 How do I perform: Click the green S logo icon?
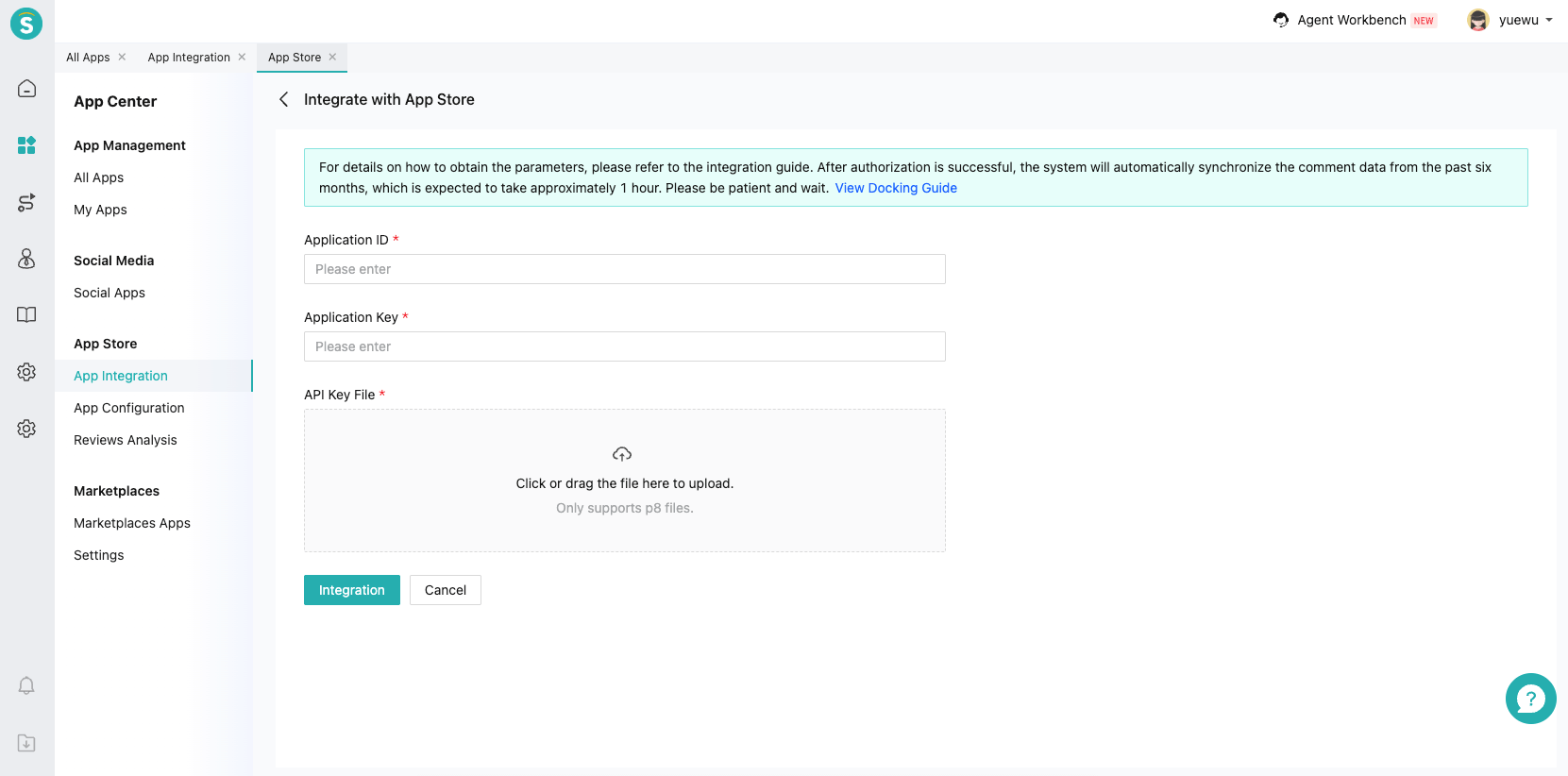coord(26,24)
